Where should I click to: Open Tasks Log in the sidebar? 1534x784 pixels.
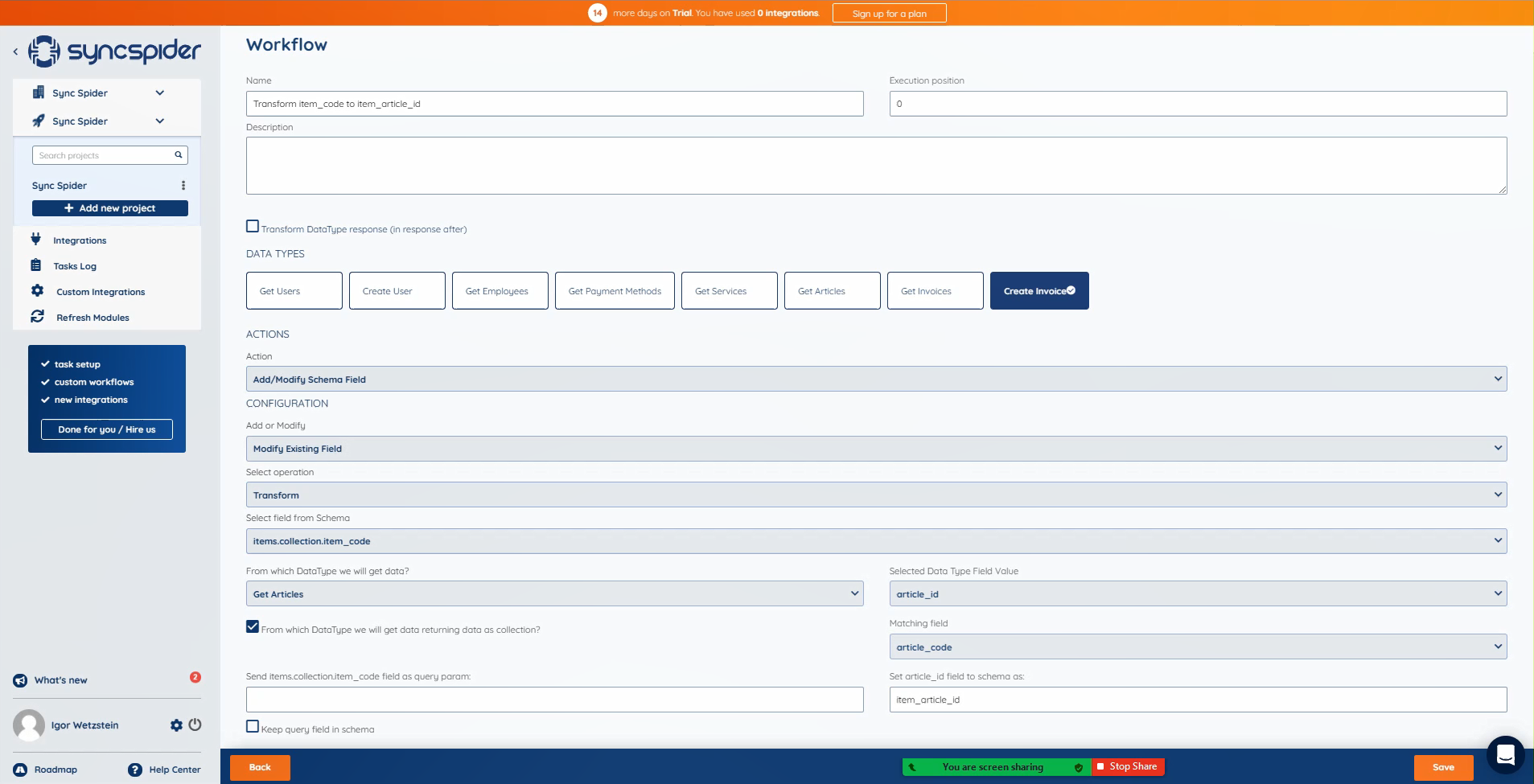pos(75,266)
